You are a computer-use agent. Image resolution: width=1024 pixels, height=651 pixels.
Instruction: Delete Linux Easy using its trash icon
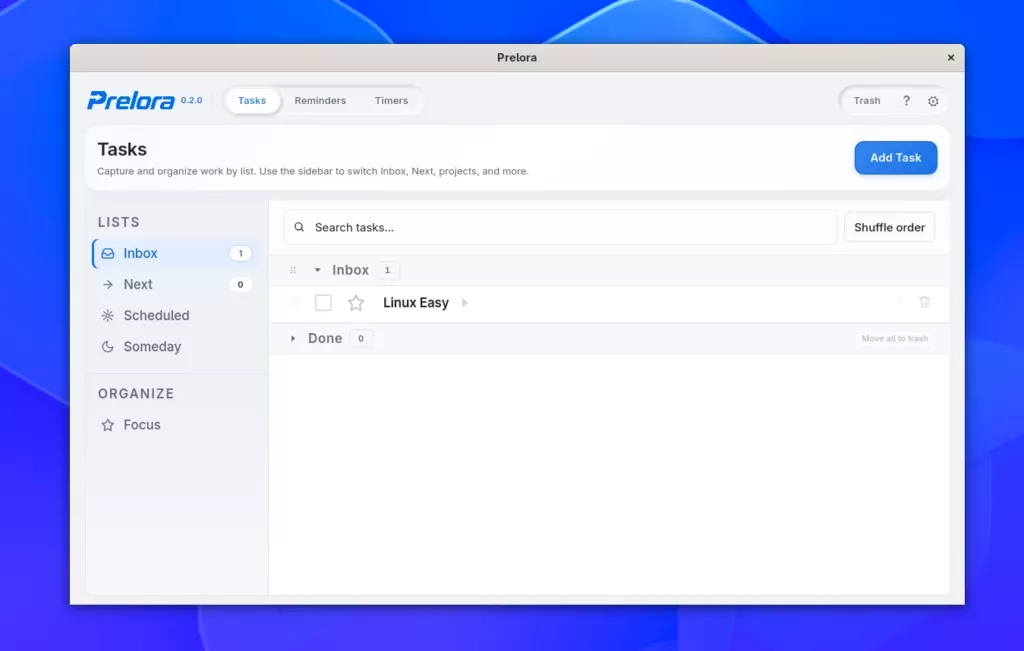[x=924, y=302]
